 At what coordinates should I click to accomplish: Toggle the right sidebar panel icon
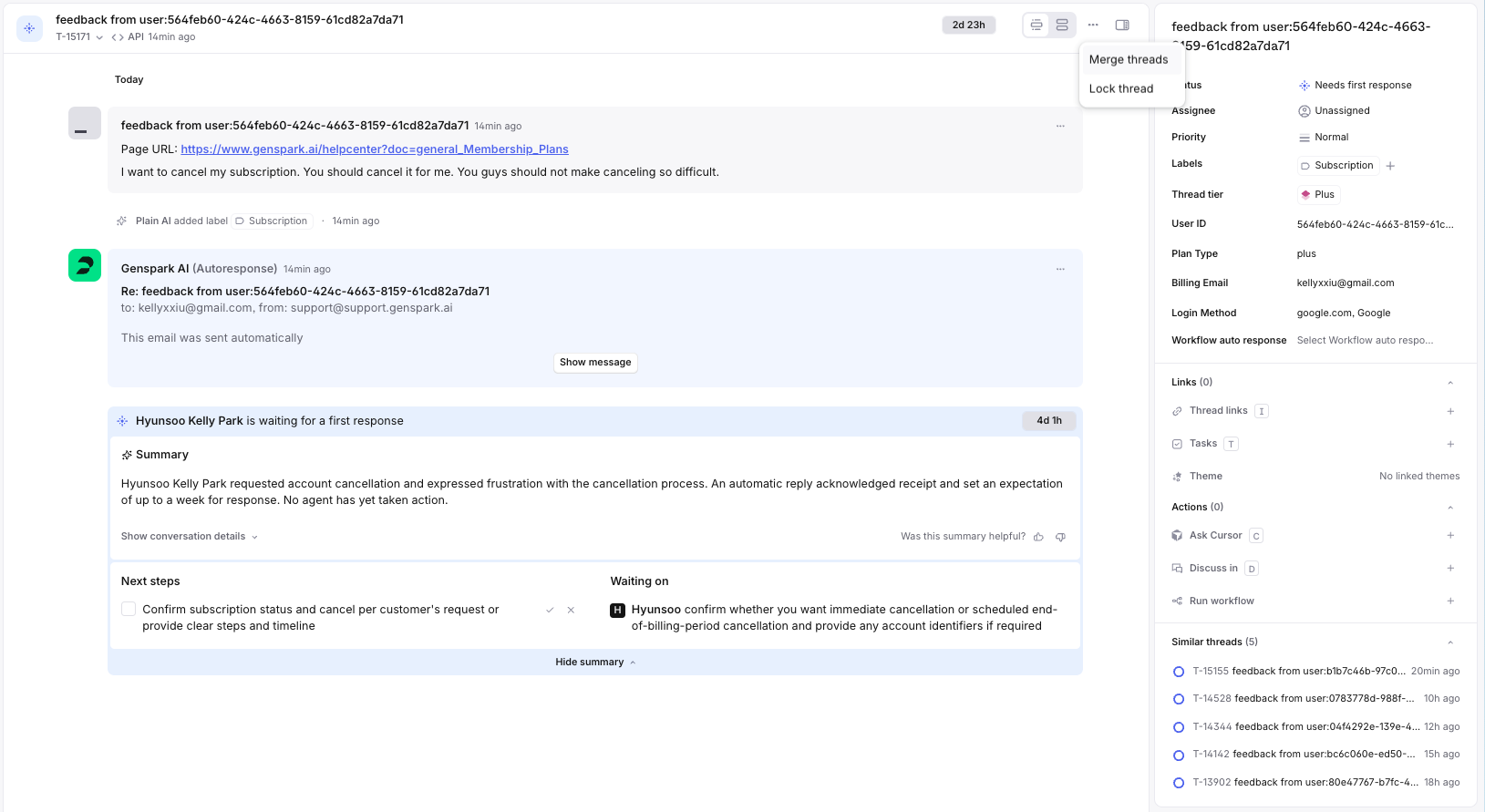pos(1122,25)
